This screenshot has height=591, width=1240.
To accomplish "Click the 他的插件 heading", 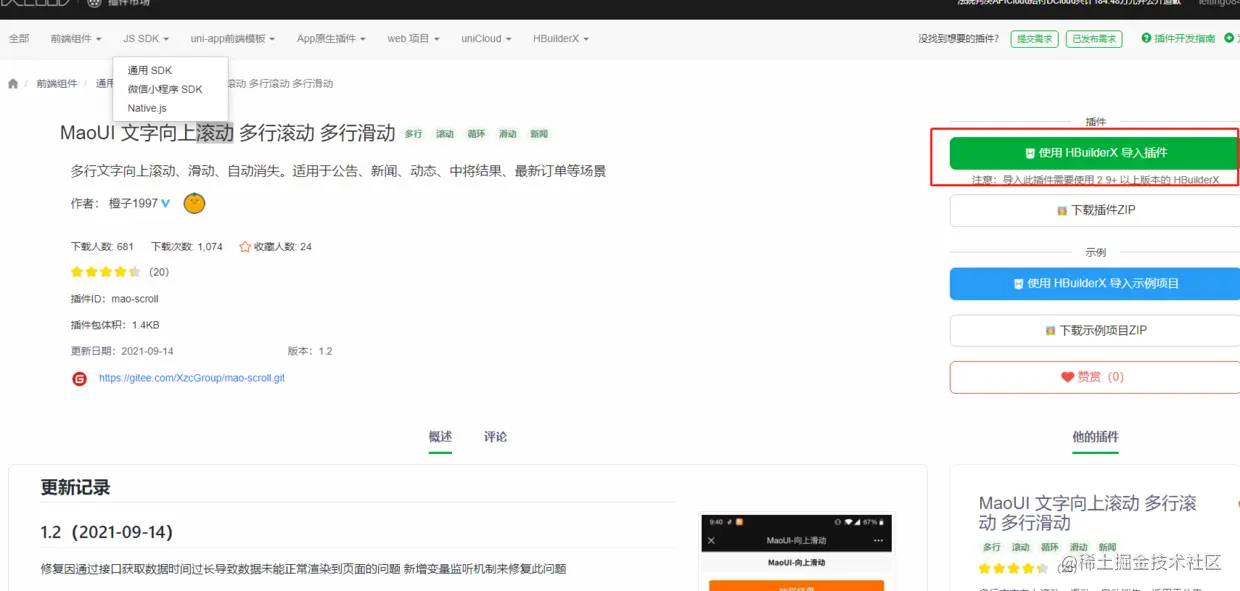I will click(x=1095, y=437).
